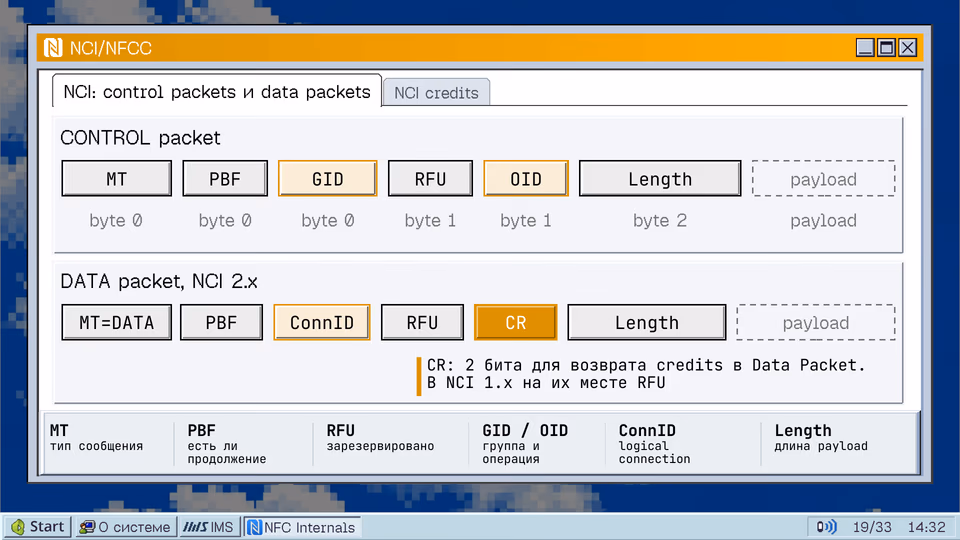Activate NFC Internals taskbar item

click(302, 527)
